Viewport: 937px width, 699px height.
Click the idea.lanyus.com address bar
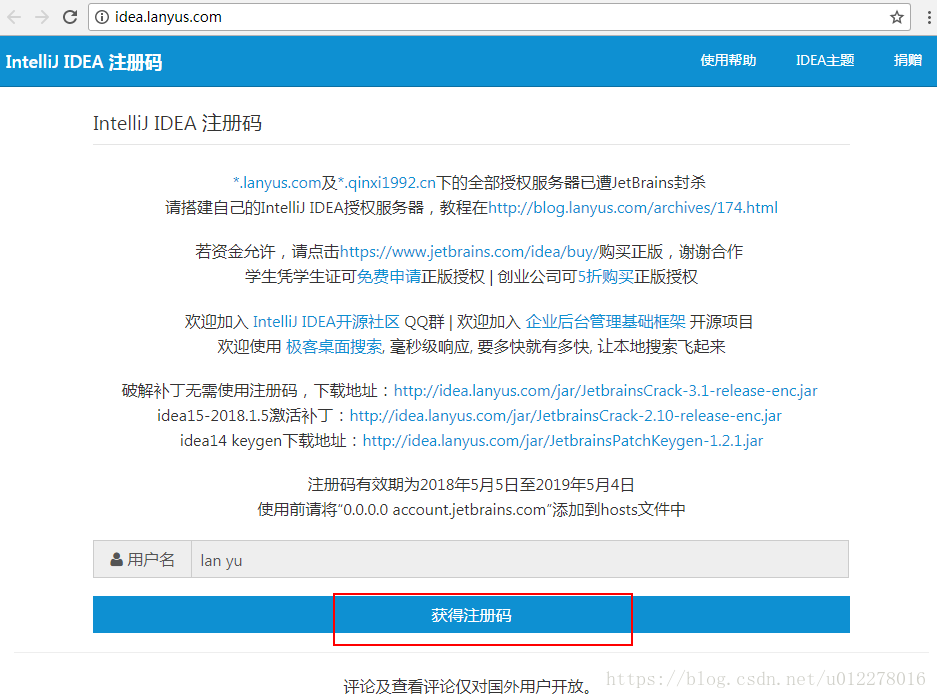point(499,17)
